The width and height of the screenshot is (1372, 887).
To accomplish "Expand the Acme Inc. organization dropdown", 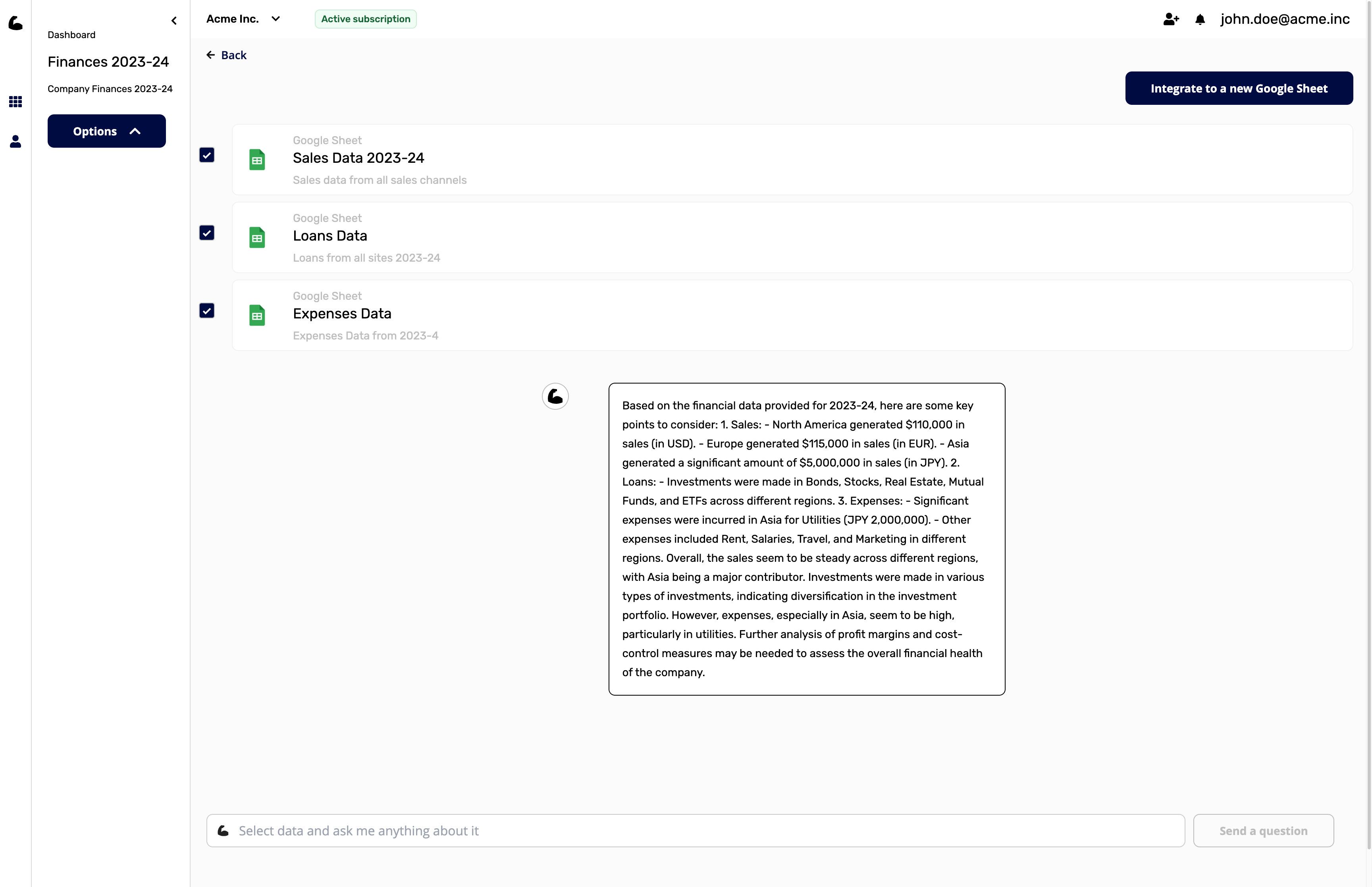I will click(243, 19).
